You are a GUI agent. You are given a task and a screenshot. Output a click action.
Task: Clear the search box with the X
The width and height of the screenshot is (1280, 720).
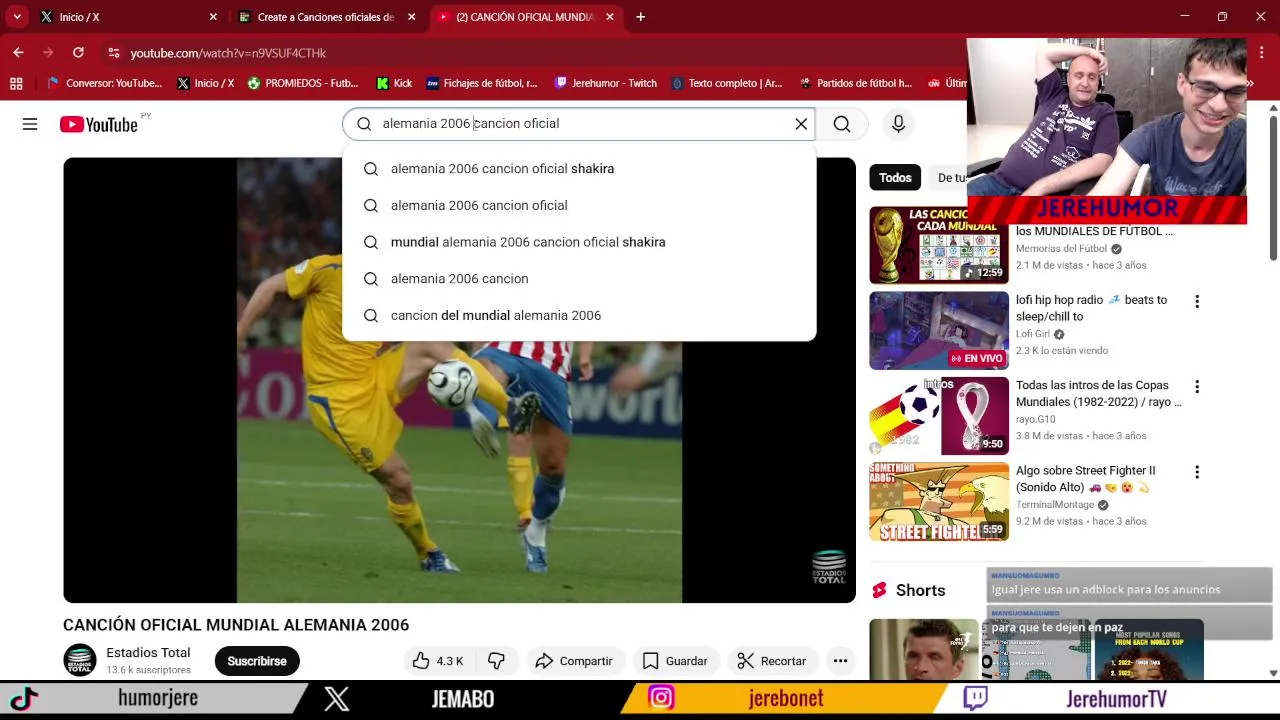pyautogui.click(x=801, y=124)
